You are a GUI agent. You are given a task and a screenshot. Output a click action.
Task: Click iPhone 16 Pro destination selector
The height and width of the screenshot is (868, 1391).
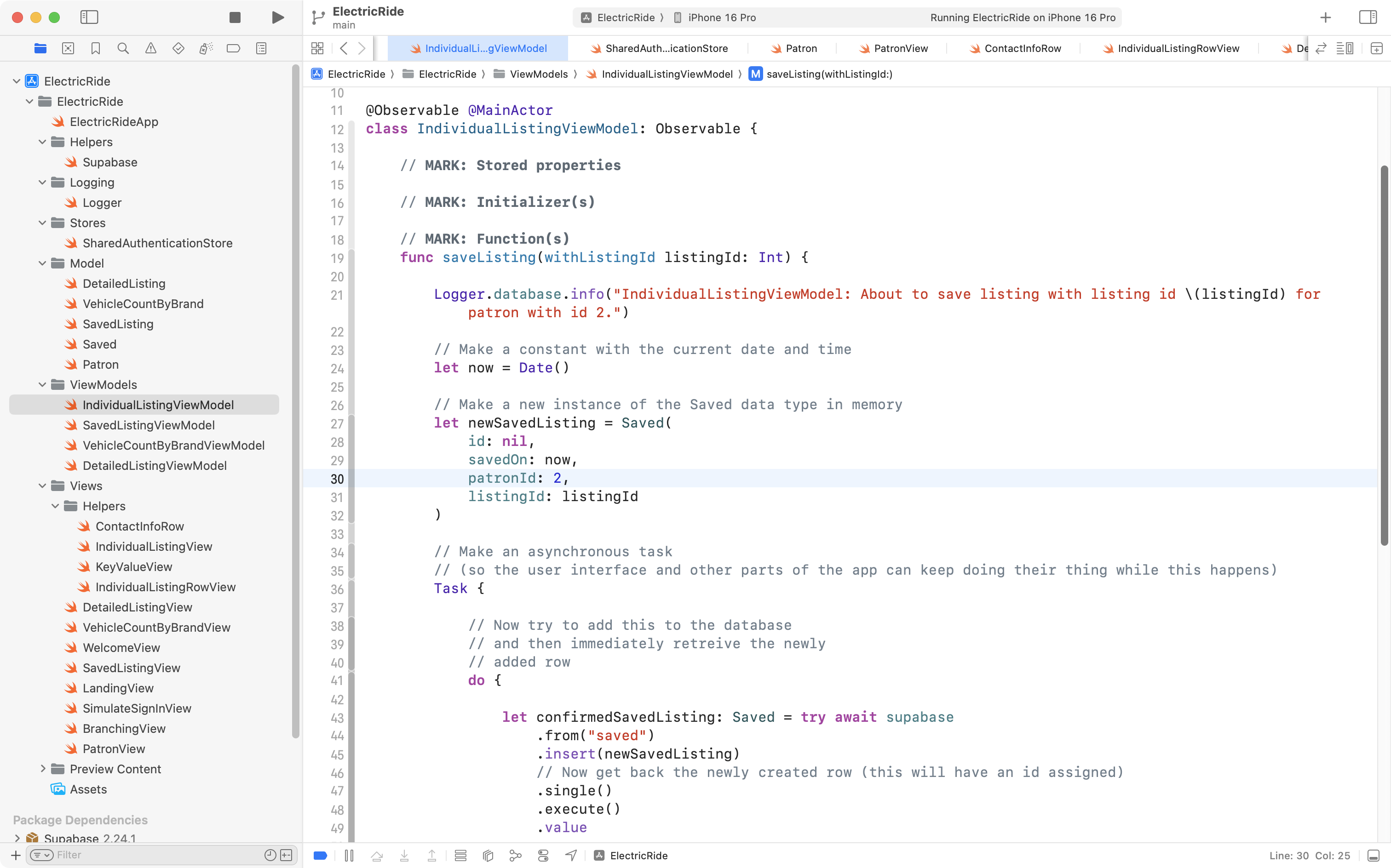pyautogui.click(x=721, y=17)
